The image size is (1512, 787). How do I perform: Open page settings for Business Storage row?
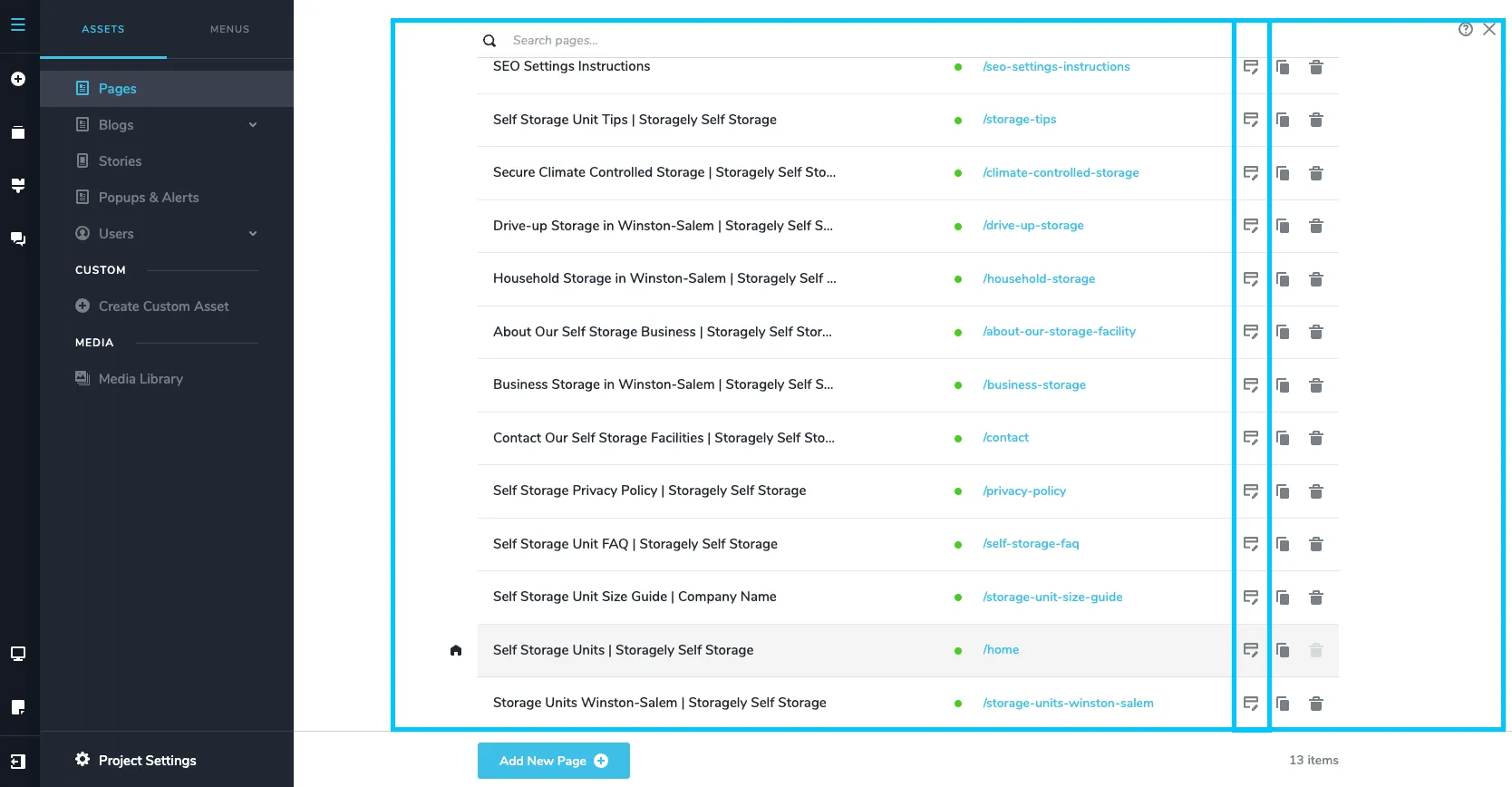pyautogui.click(x=1251, y=385)
